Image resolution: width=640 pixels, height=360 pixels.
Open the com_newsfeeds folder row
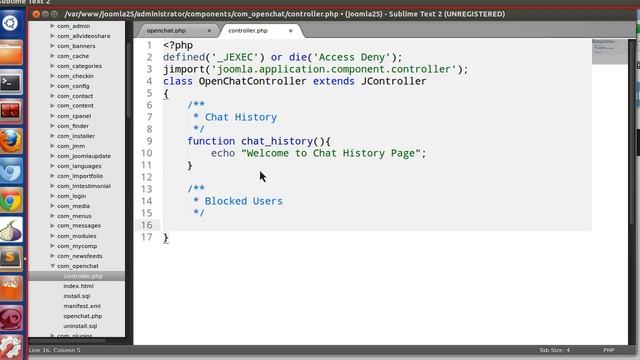click(x=77, y=256)
